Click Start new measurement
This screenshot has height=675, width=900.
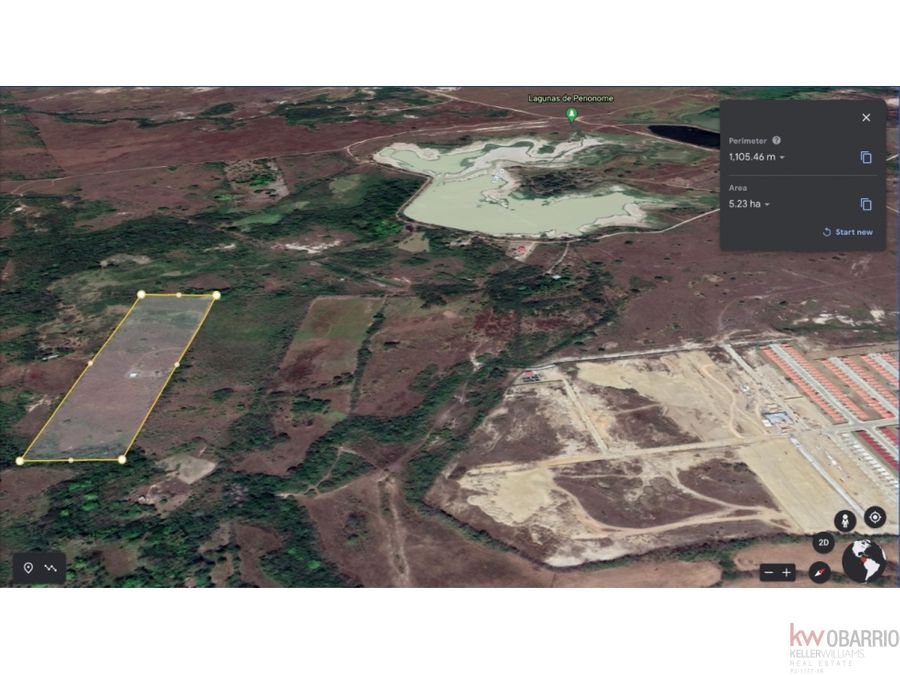[847, 232]
